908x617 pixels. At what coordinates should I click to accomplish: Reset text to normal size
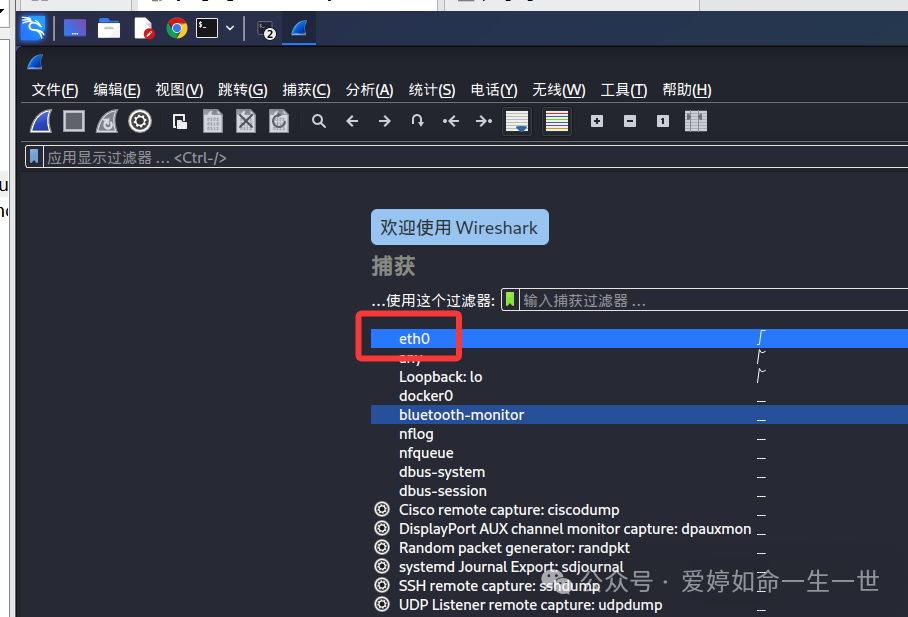pos(663,121)
